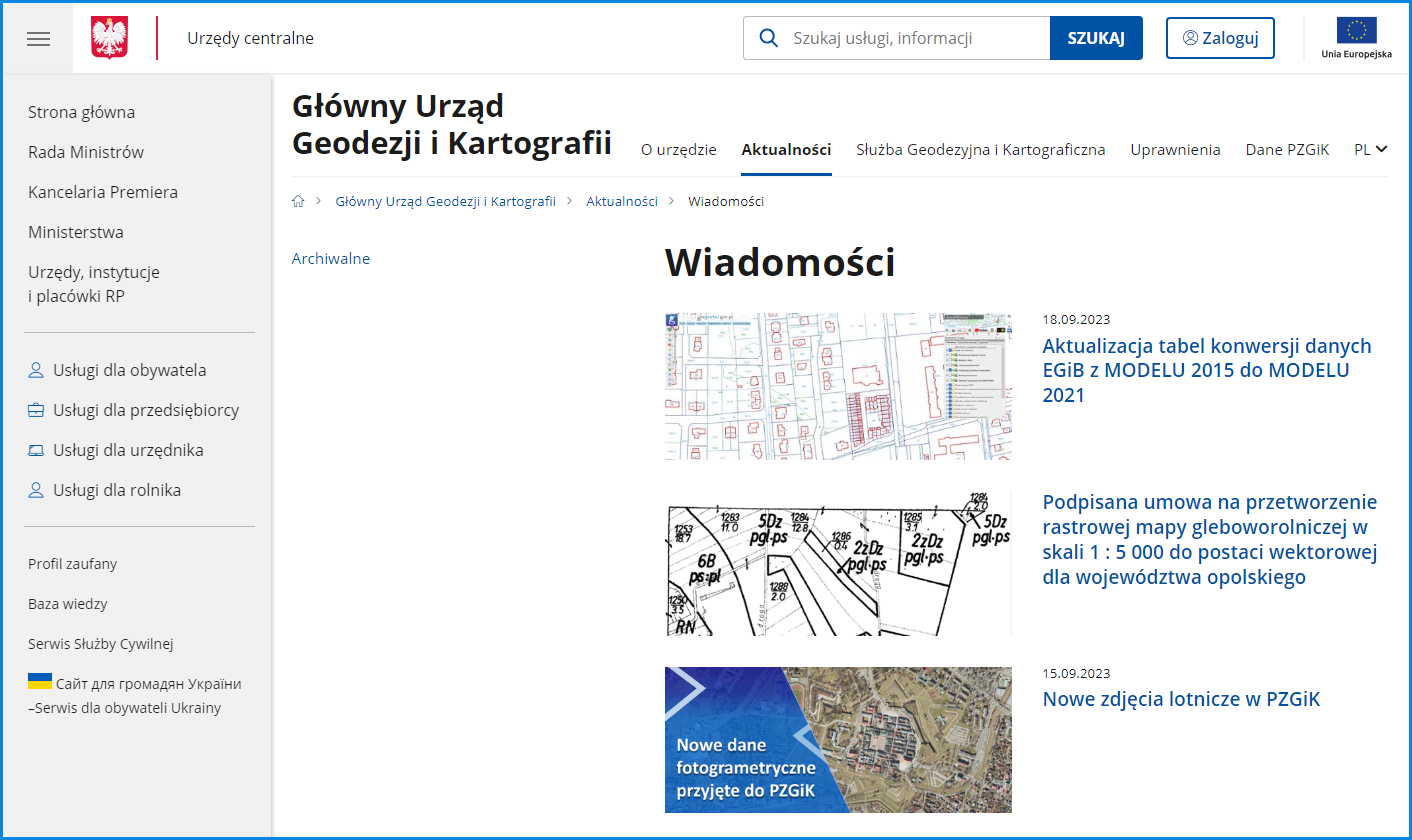The height and width of the screenshot is (840, 1412).
Task: Focus the Szukaj usługi, informacji search field
Action: coord(915,39)
